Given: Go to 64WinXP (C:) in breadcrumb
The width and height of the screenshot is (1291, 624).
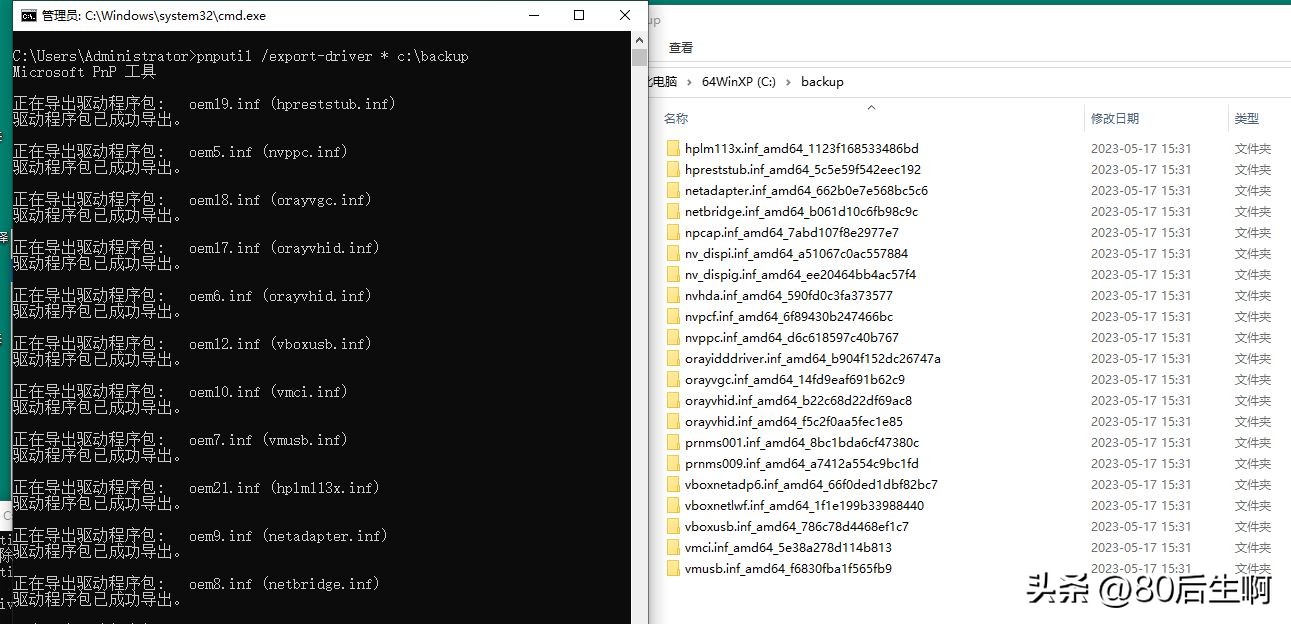Looking at the screenshot, I should (x=738, y=82).
